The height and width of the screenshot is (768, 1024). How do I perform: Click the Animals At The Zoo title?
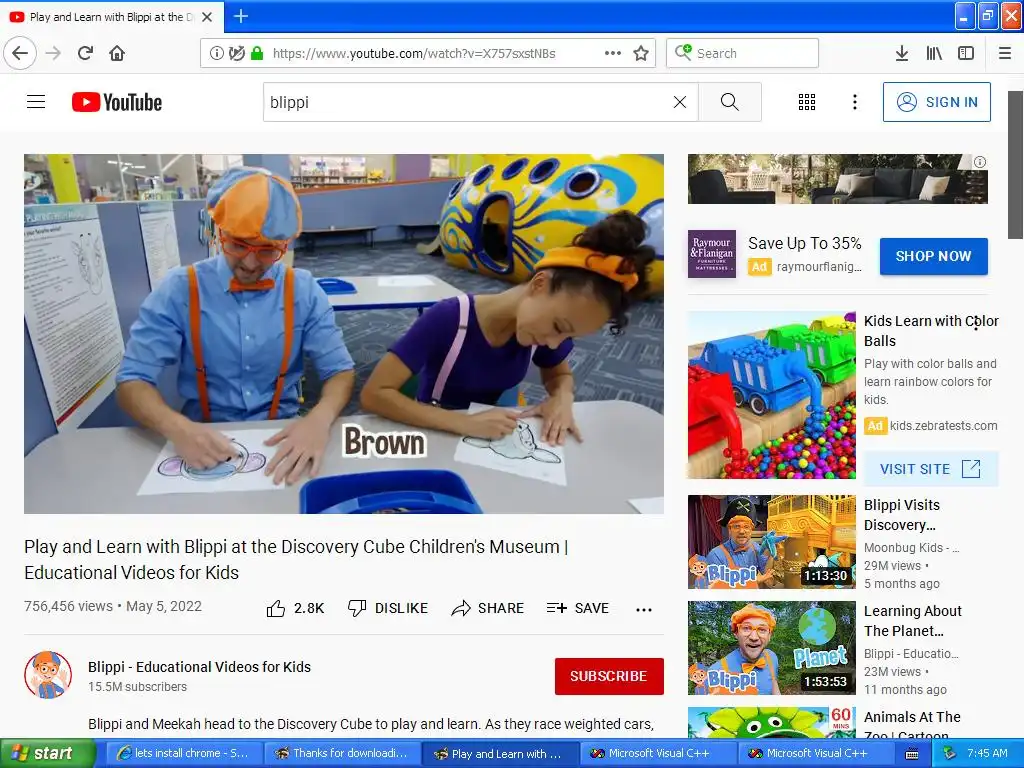(912, 726)
